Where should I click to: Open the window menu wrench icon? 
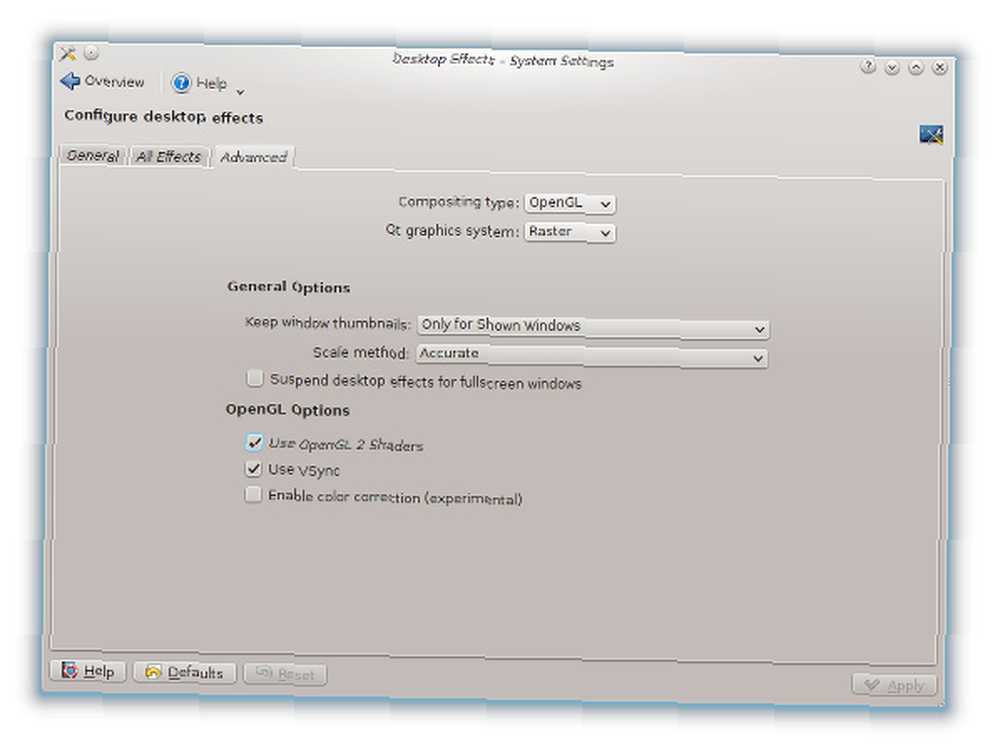(x=68, y=54)
